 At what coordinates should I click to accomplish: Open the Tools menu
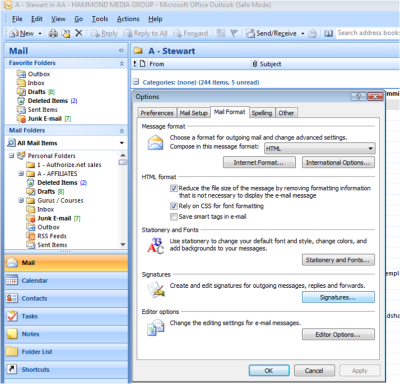coord(100,19)
